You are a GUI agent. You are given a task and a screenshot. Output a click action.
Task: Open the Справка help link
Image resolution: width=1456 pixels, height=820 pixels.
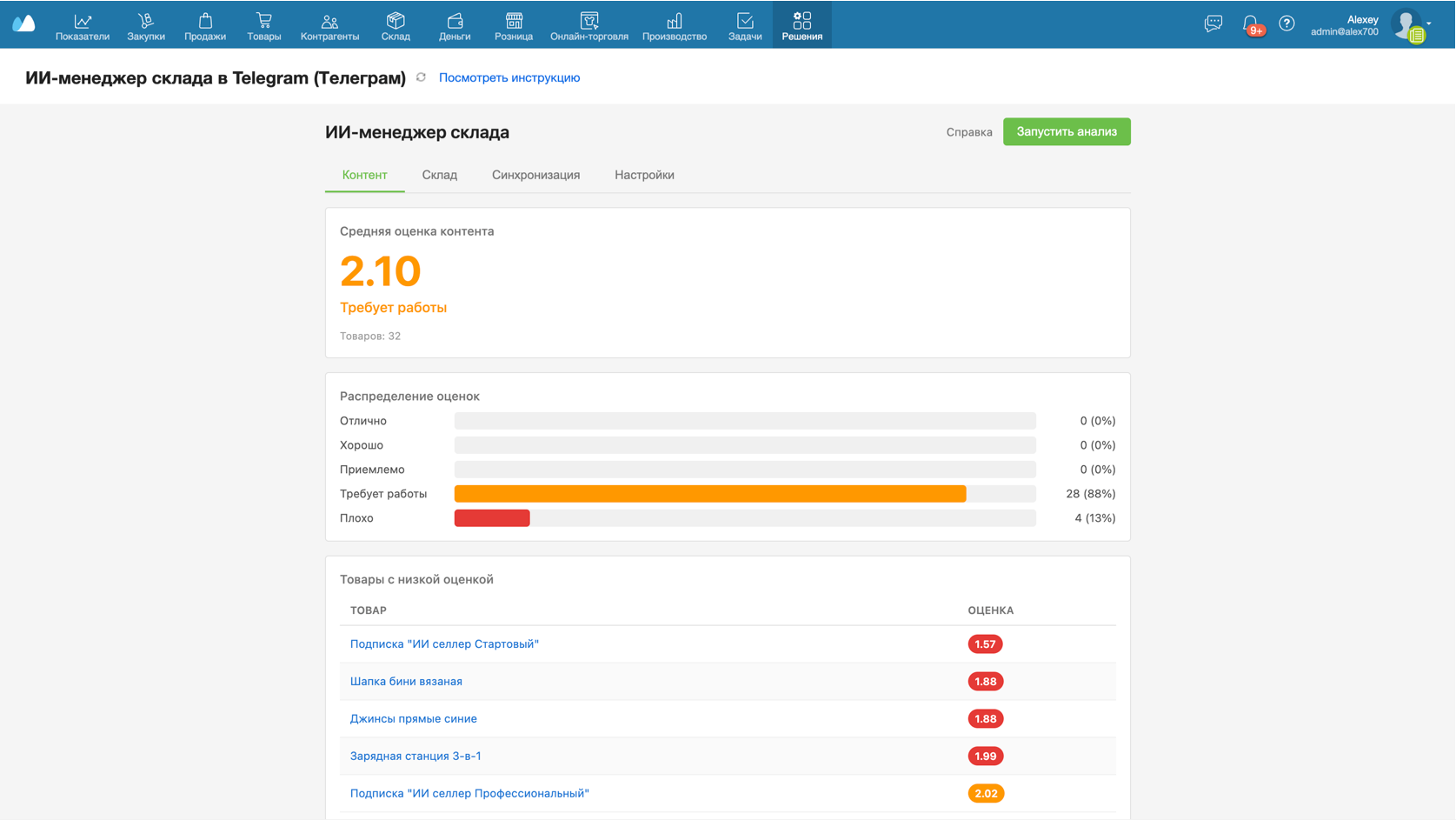coord(968,132)
